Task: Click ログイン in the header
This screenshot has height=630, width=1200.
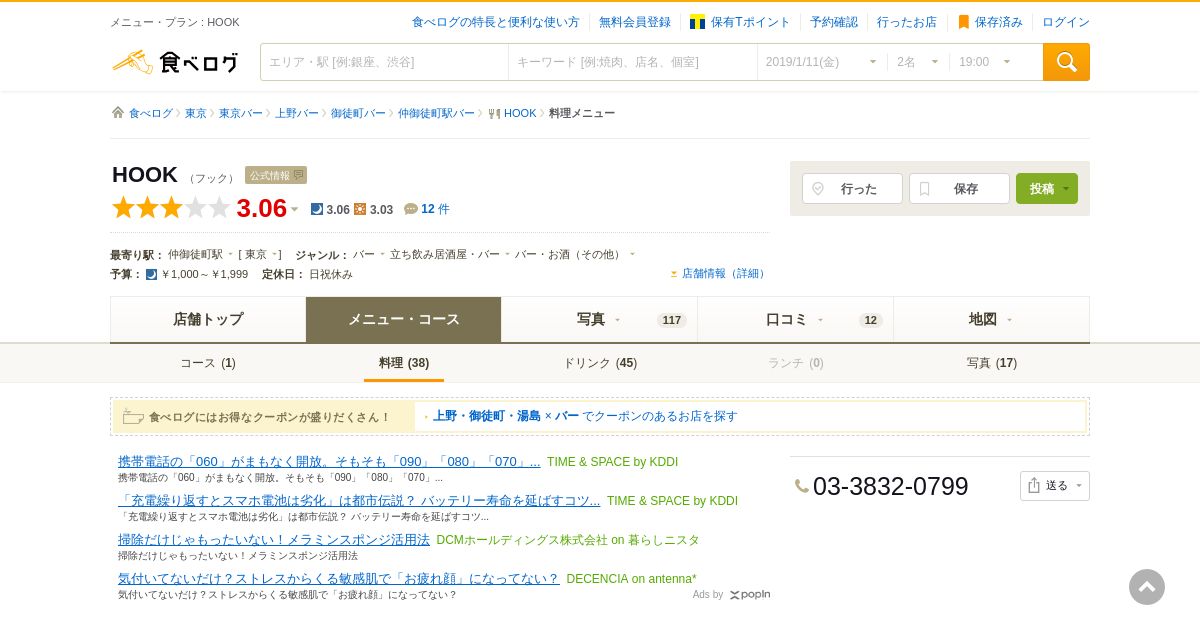Action: point(1066,22)
